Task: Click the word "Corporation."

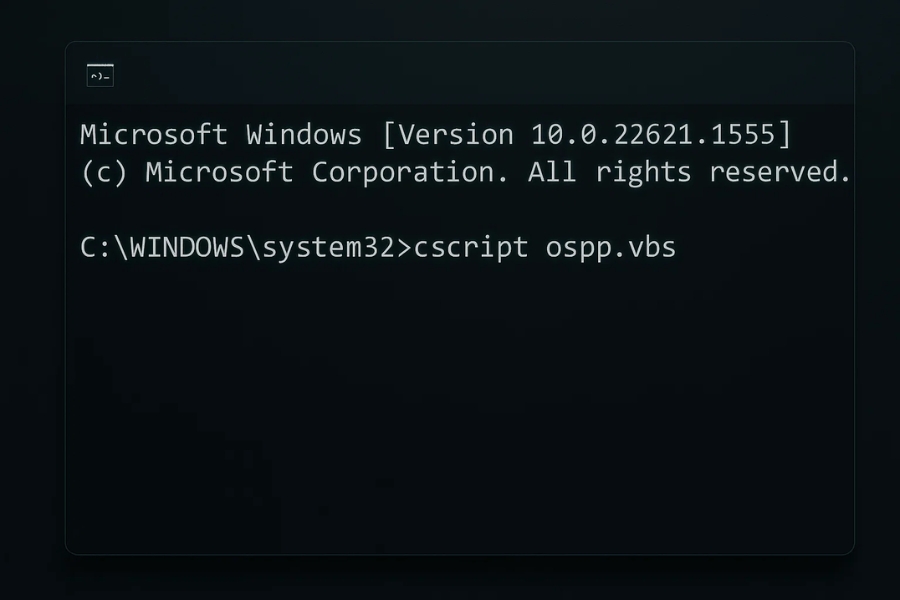Action: pos(410,173)
